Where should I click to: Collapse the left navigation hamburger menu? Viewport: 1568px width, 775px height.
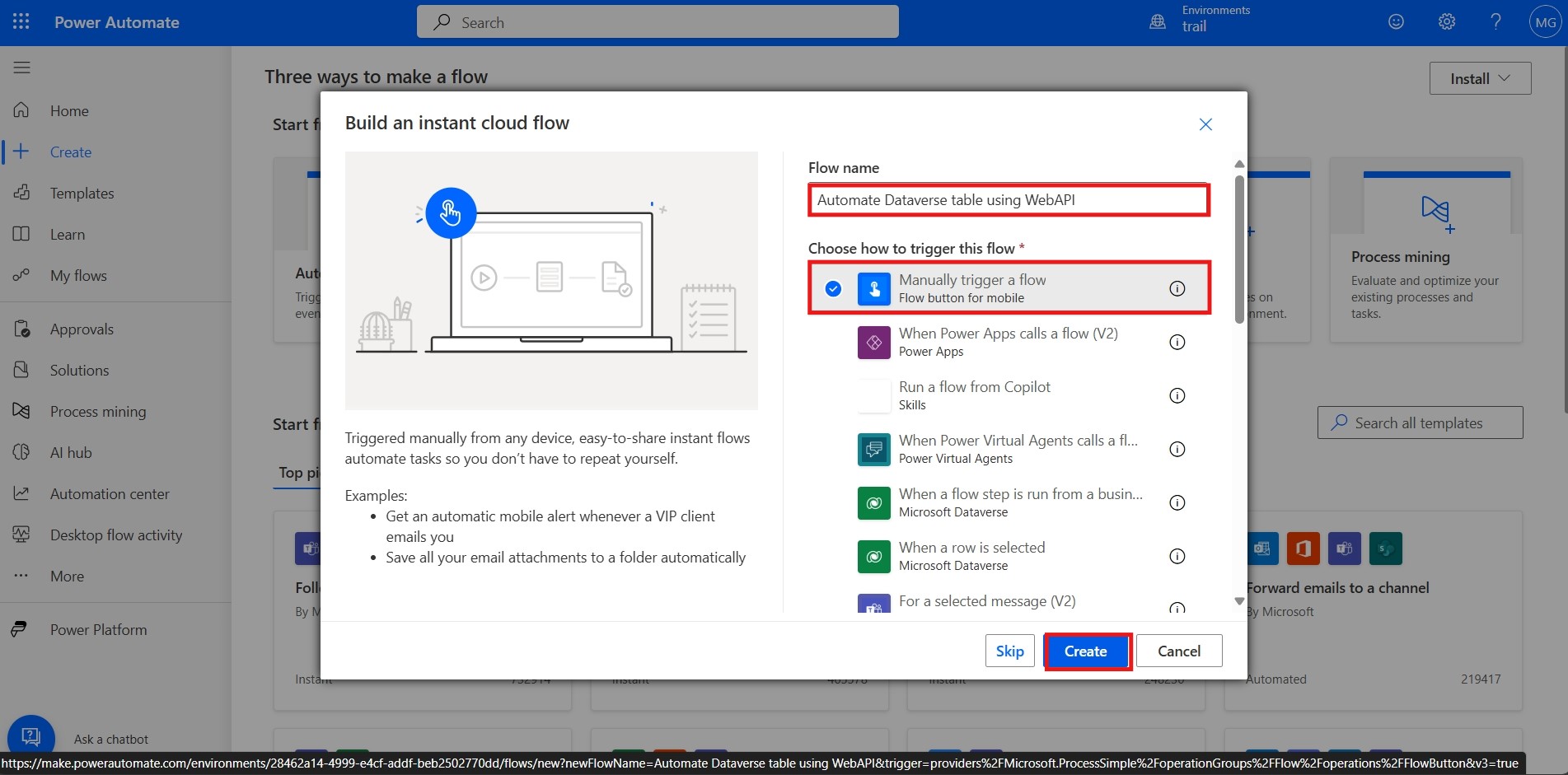pos(22,68)
